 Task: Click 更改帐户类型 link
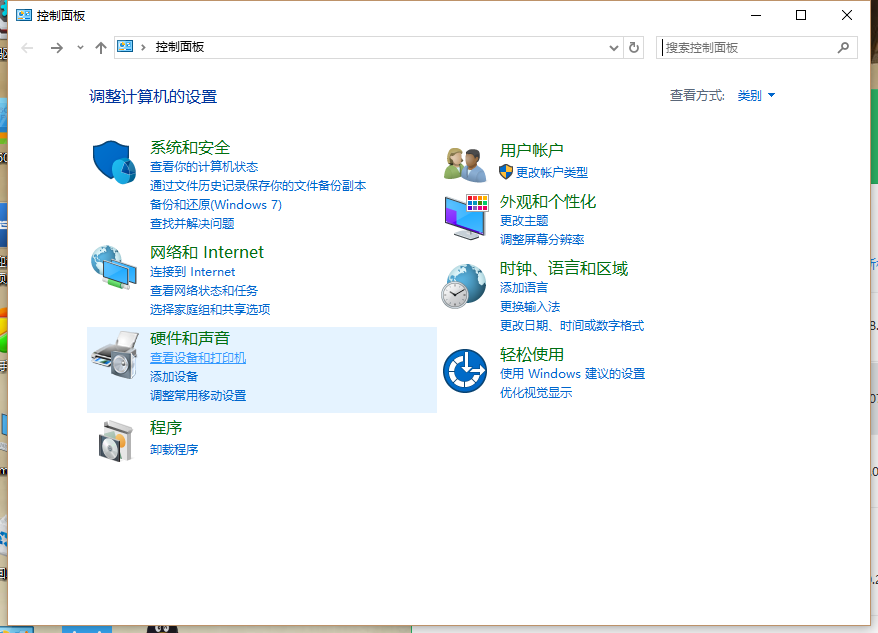pos(552,173)
